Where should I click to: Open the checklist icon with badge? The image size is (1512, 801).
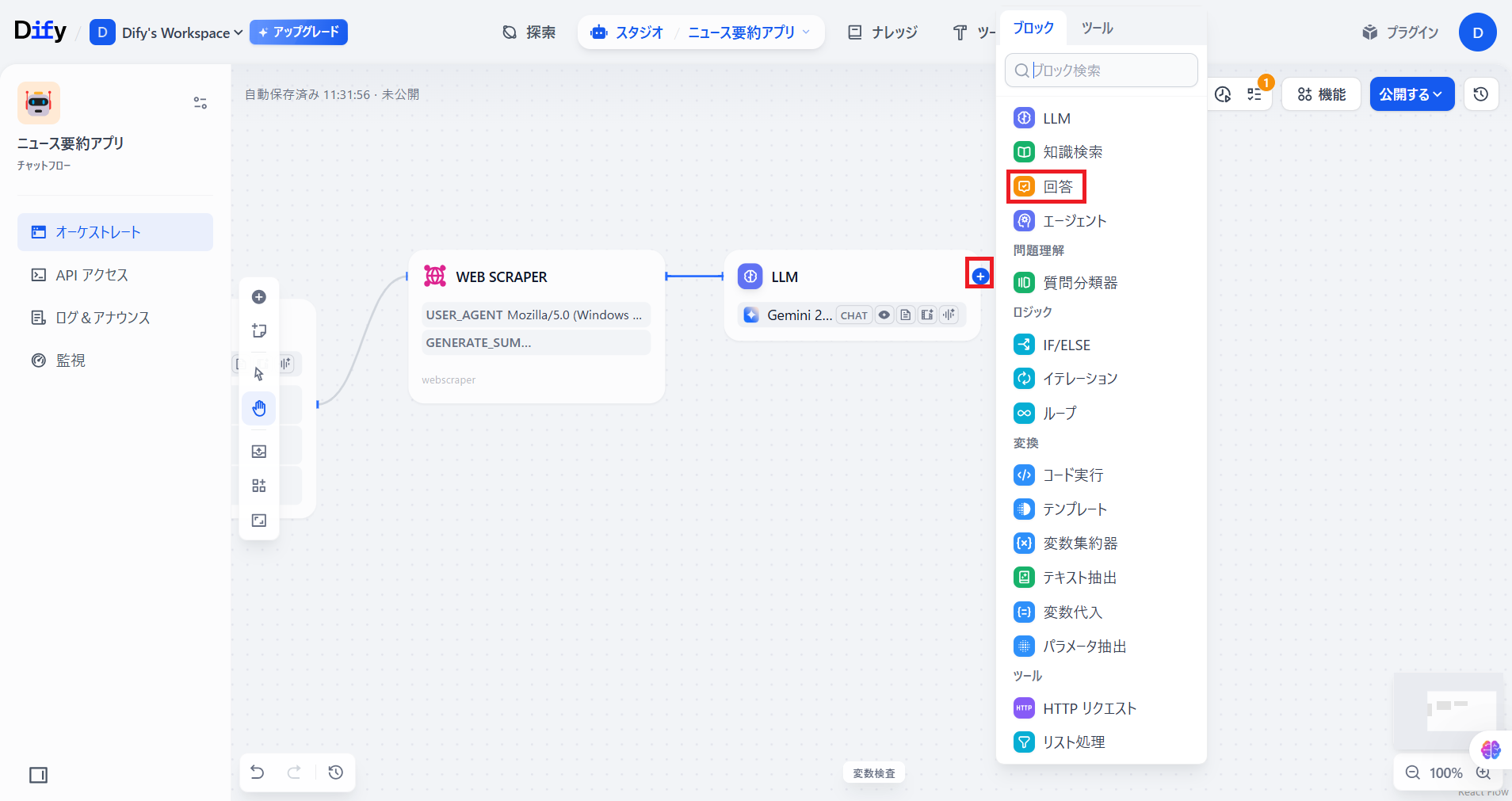(x=1254, y=94)
